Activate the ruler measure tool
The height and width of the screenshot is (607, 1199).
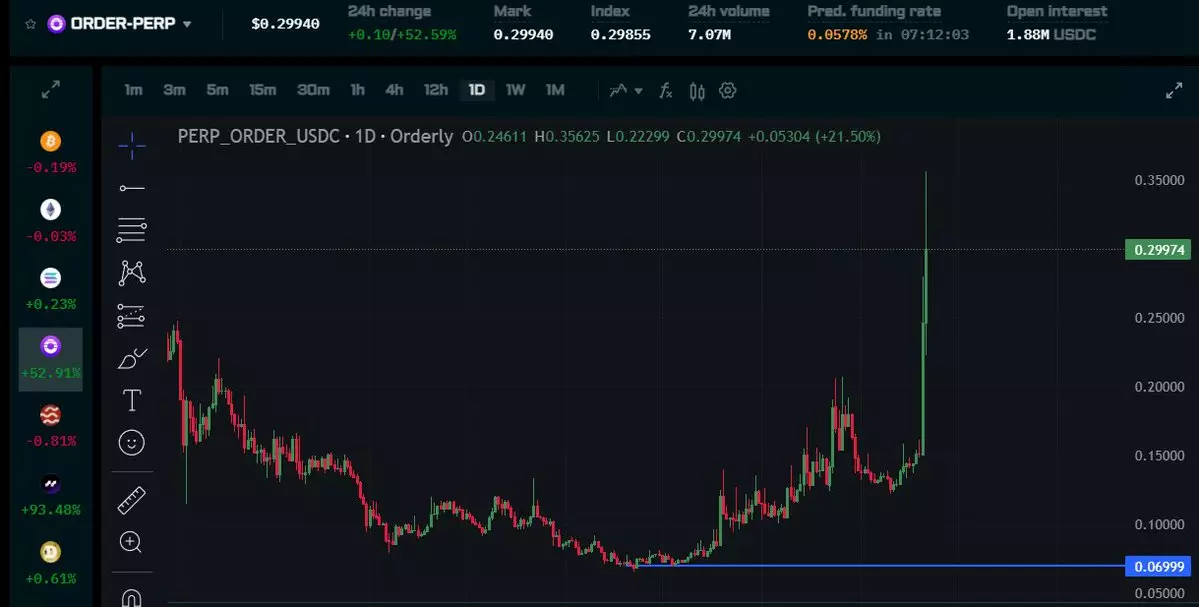(131, 499)
